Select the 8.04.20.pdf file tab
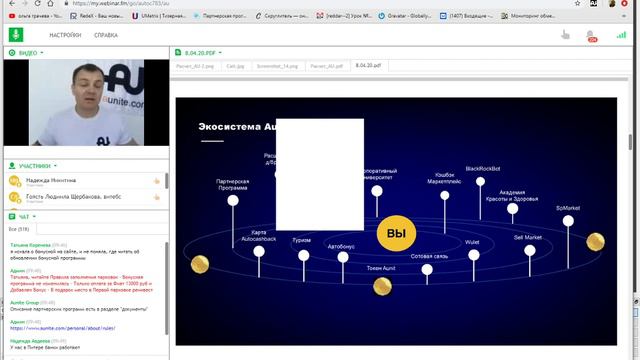The height and width of the screenshot is (360, 640). pos(368,65)
